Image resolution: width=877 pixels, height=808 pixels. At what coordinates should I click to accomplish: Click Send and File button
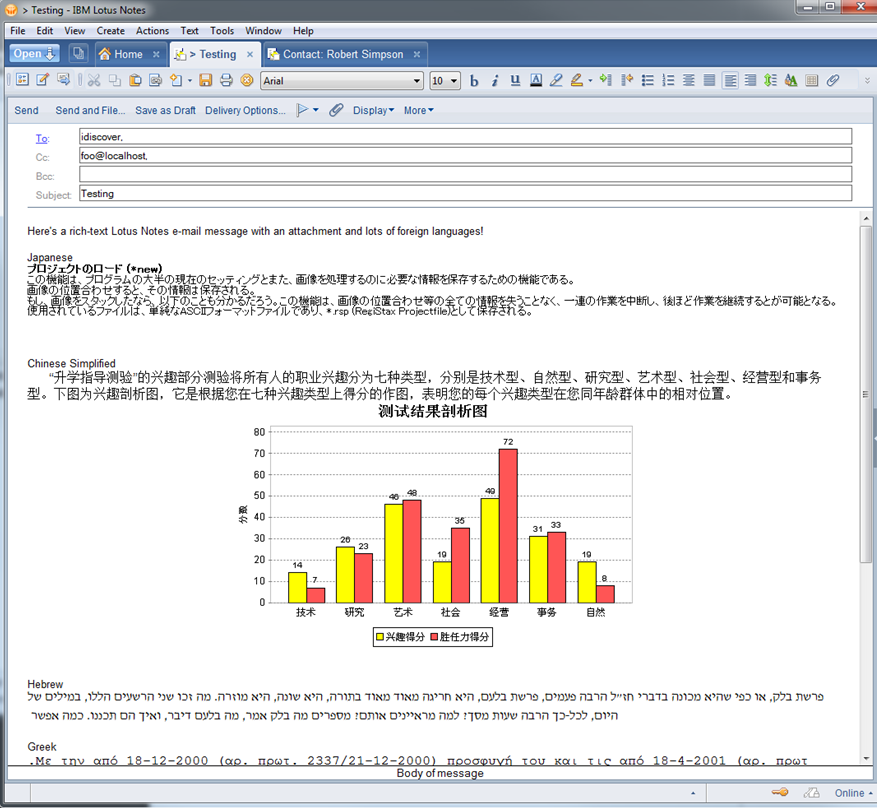click(90, 110)
